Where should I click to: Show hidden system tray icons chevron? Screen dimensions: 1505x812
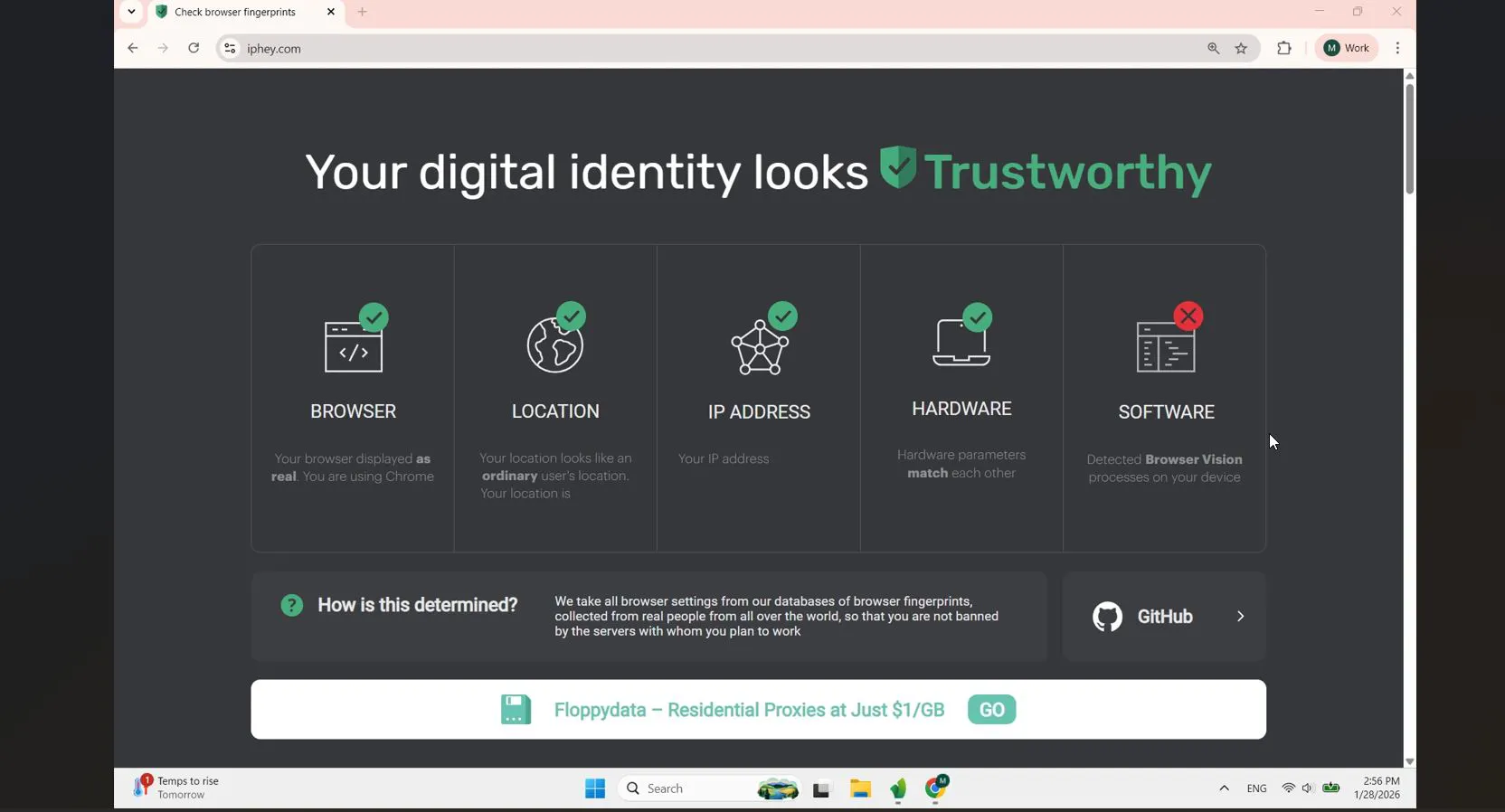[1224, 788]
